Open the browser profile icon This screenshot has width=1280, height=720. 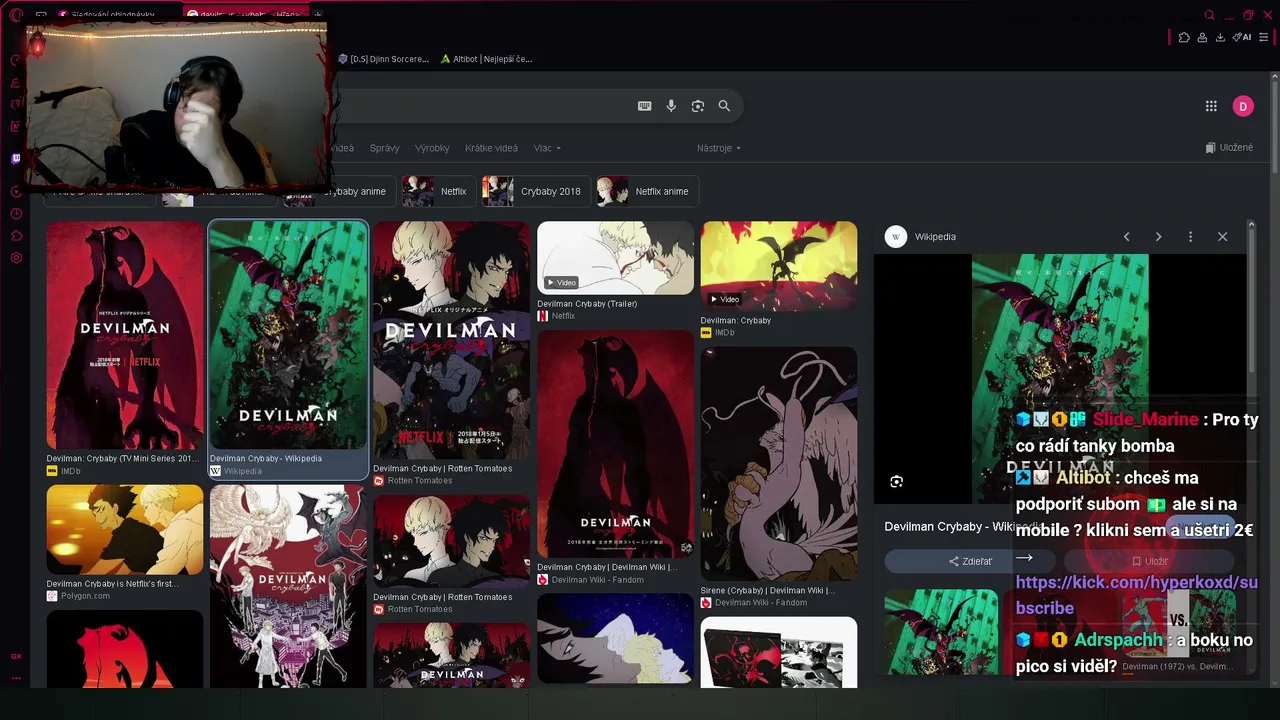[x=1202, y=37]
